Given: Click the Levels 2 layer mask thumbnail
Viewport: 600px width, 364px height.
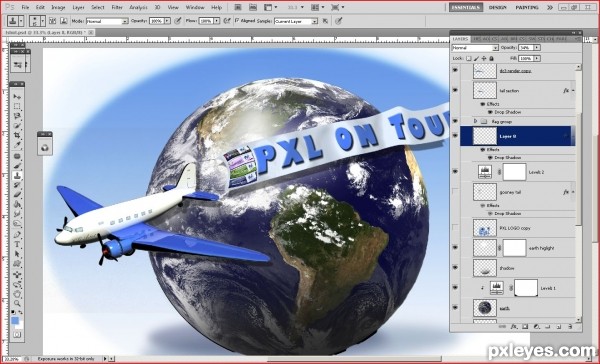Looking at the screenshot, I should [x=514, y=172].
